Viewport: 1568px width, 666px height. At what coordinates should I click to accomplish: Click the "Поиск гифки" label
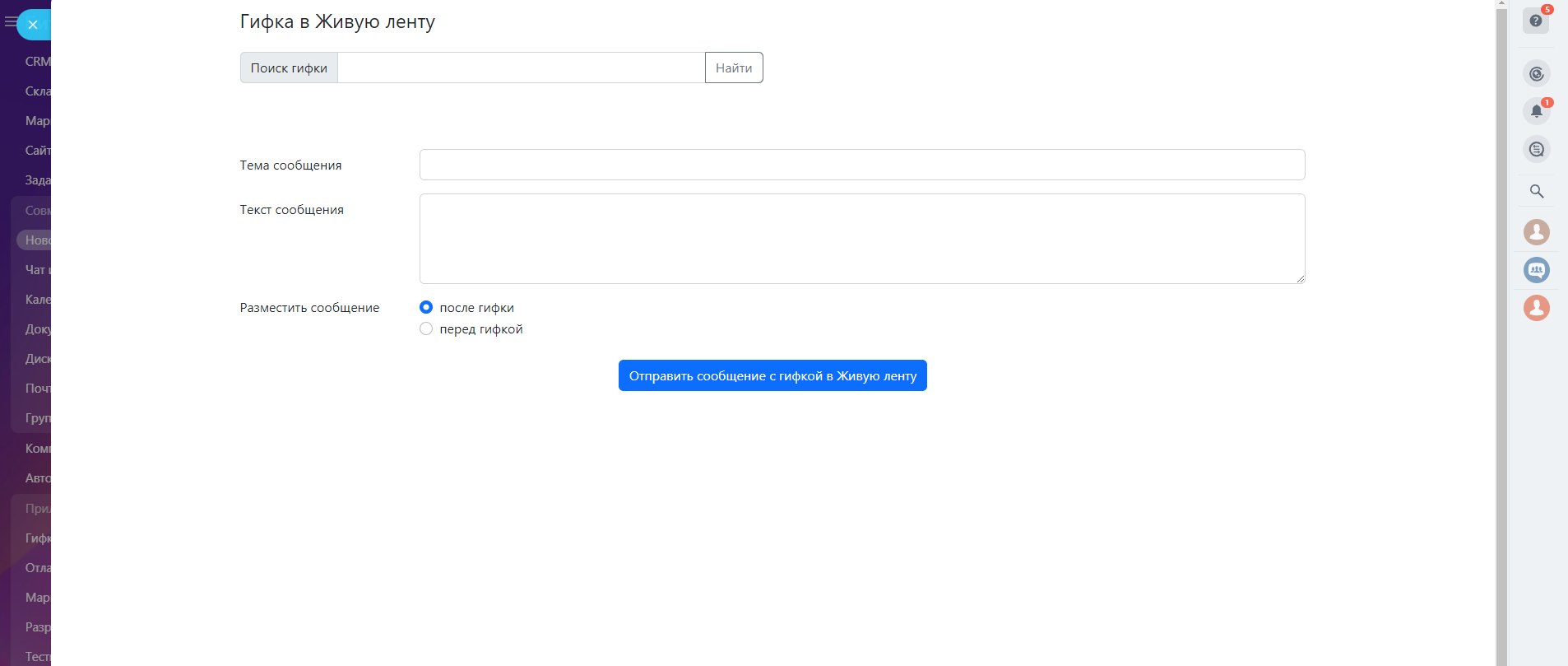[289, 68]
